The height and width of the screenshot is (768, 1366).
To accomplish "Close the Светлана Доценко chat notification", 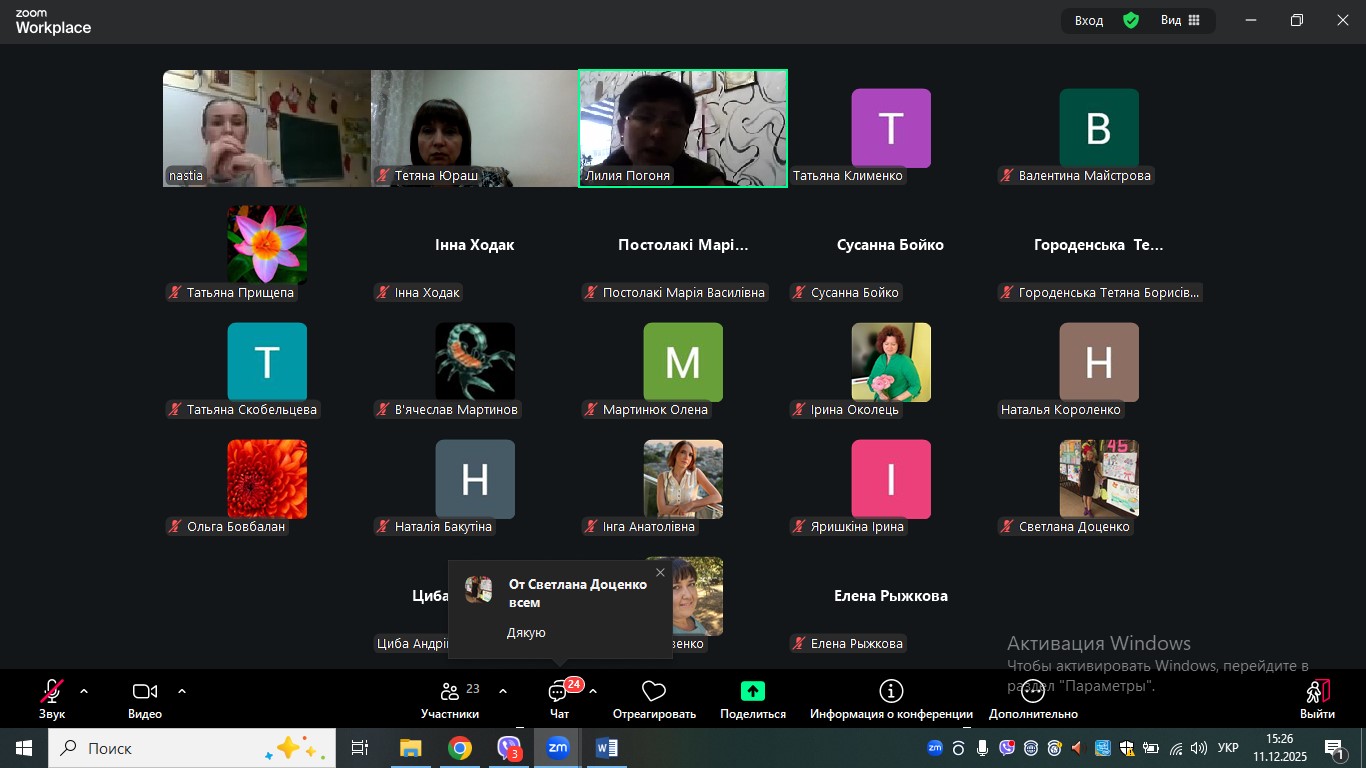I will tap(660, 573).
